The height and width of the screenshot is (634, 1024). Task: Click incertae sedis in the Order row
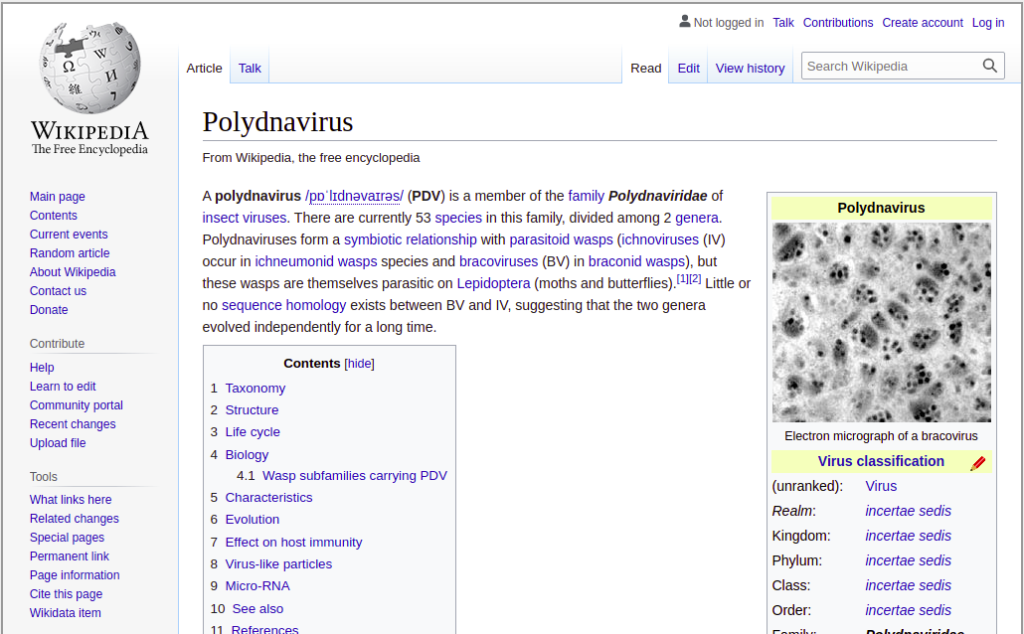coord(908,610)
